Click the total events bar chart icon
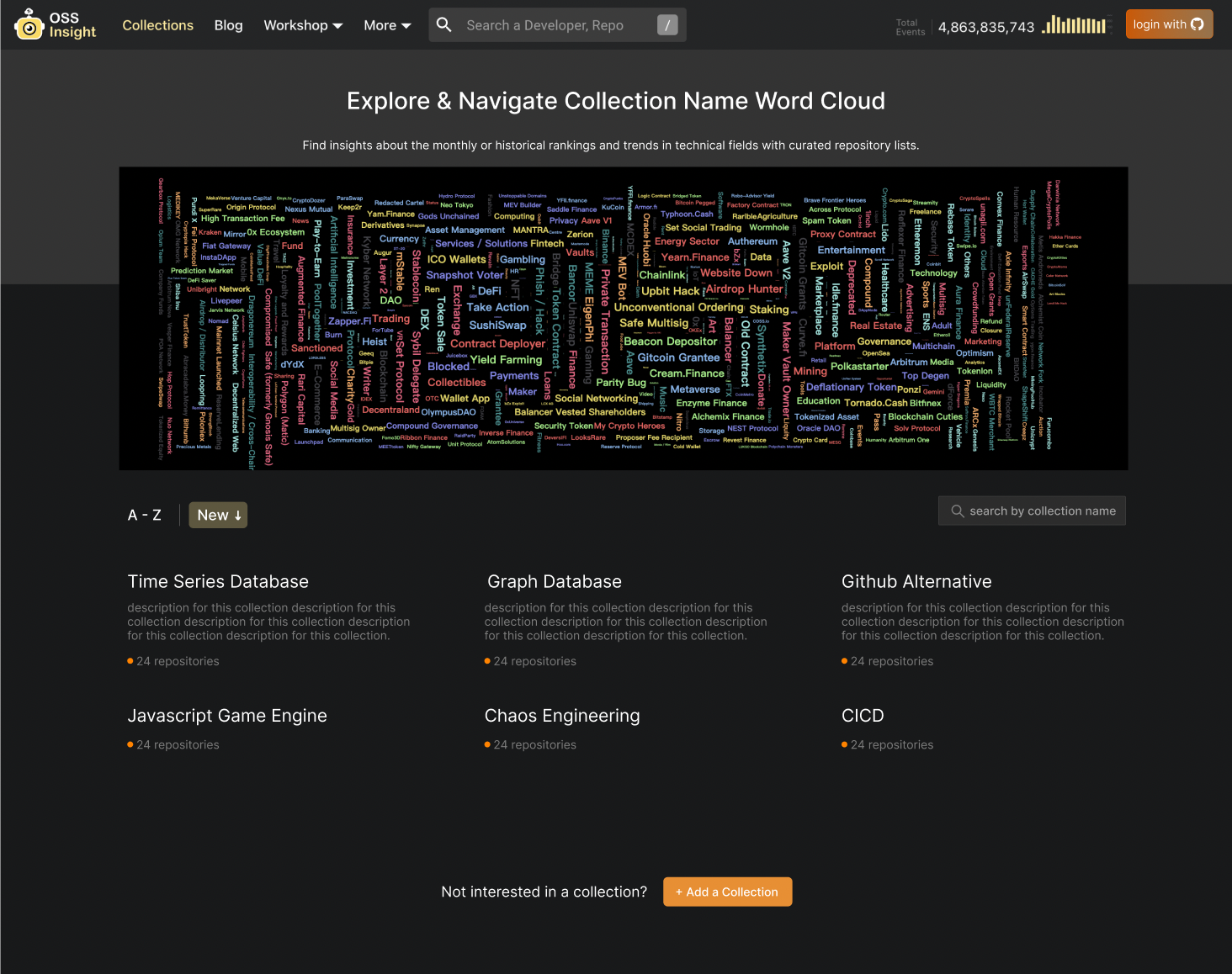Viewport: 1232px width, 974px height. pyautogui.click(x=1074, y=25)
